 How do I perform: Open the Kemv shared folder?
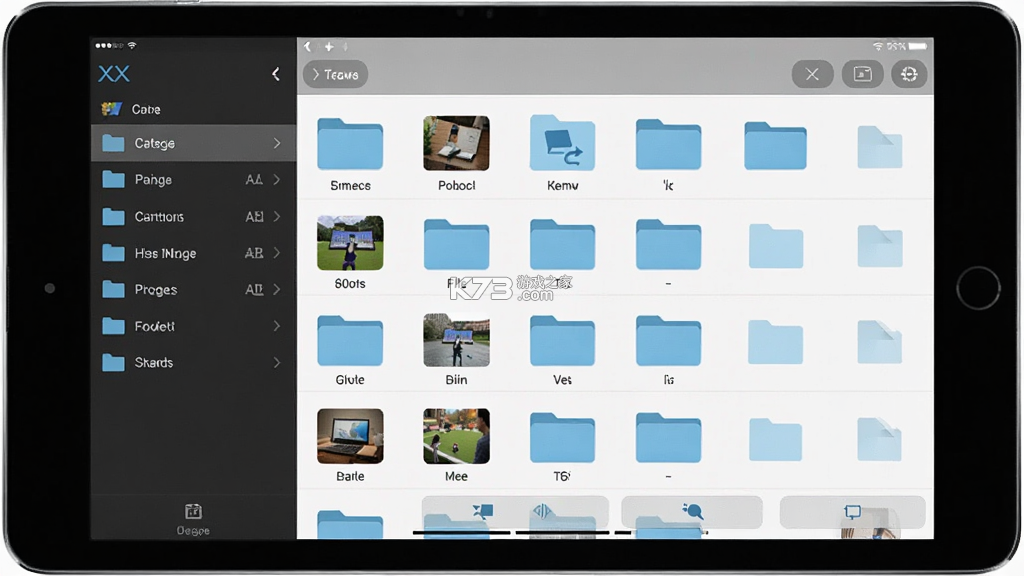(562, 143)
